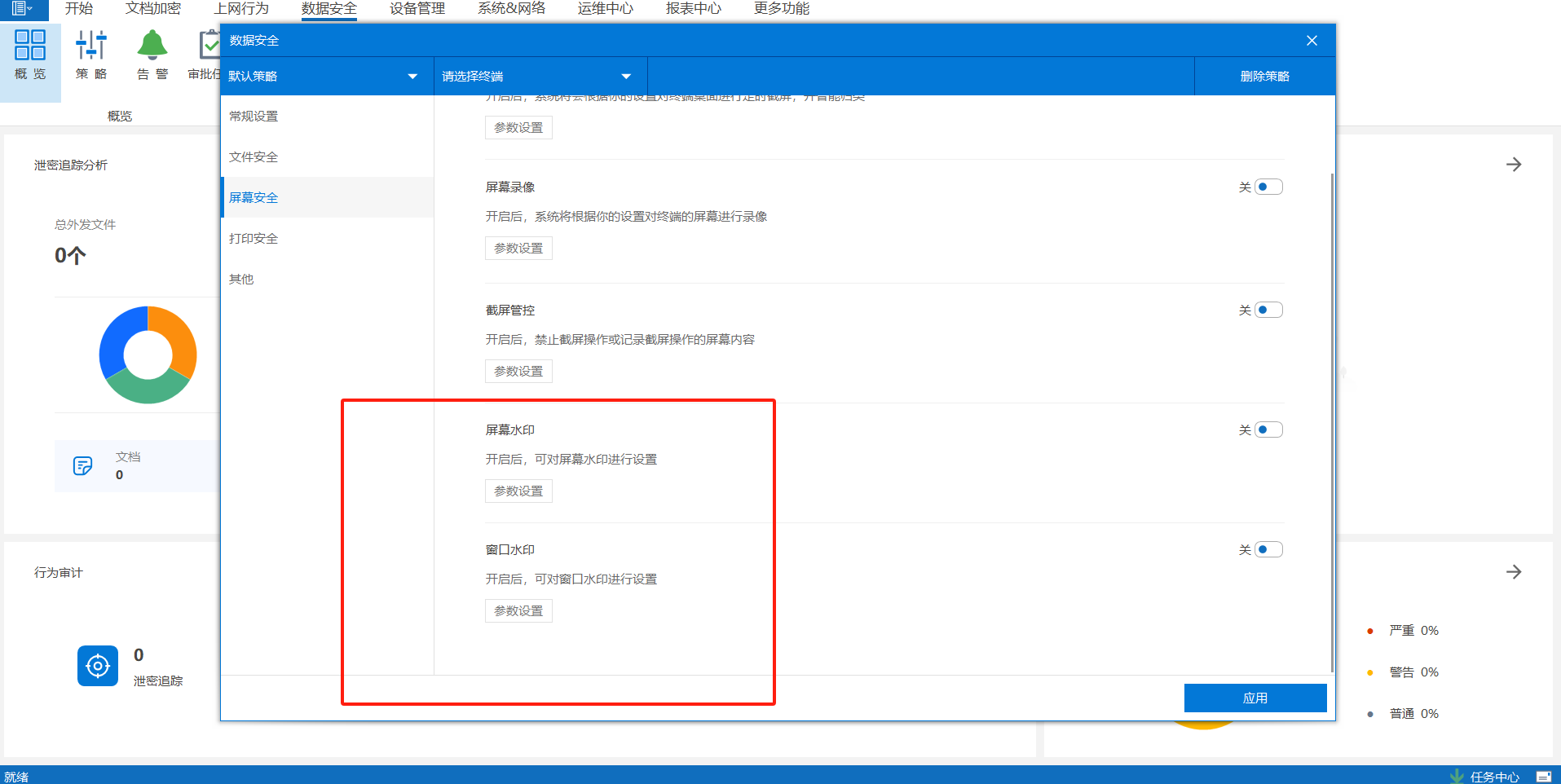Click the 严重 0% legend entry
The width and height of the screenshot is (1561, 784).
[x=1403, y=631]
